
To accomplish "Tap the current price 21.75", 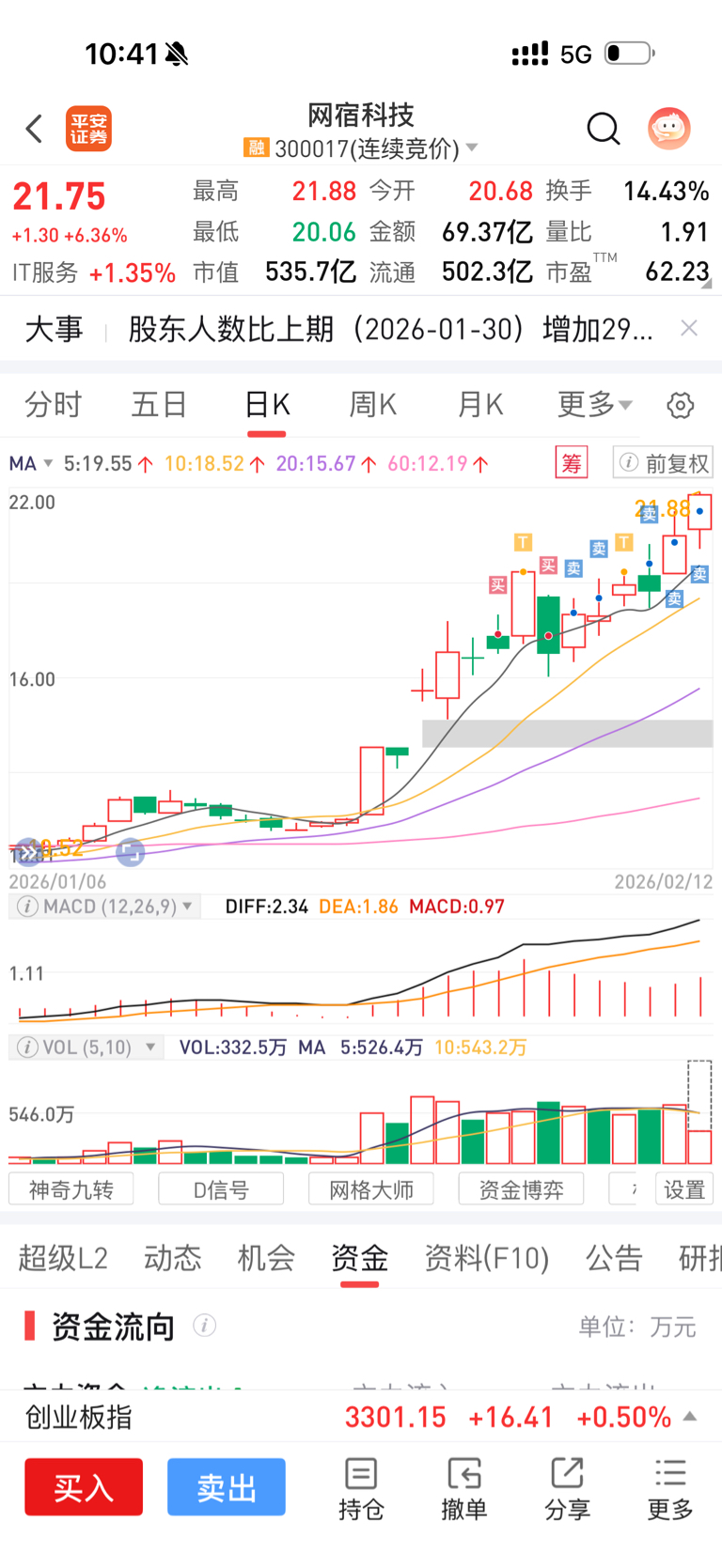I will tap(59, 196).
